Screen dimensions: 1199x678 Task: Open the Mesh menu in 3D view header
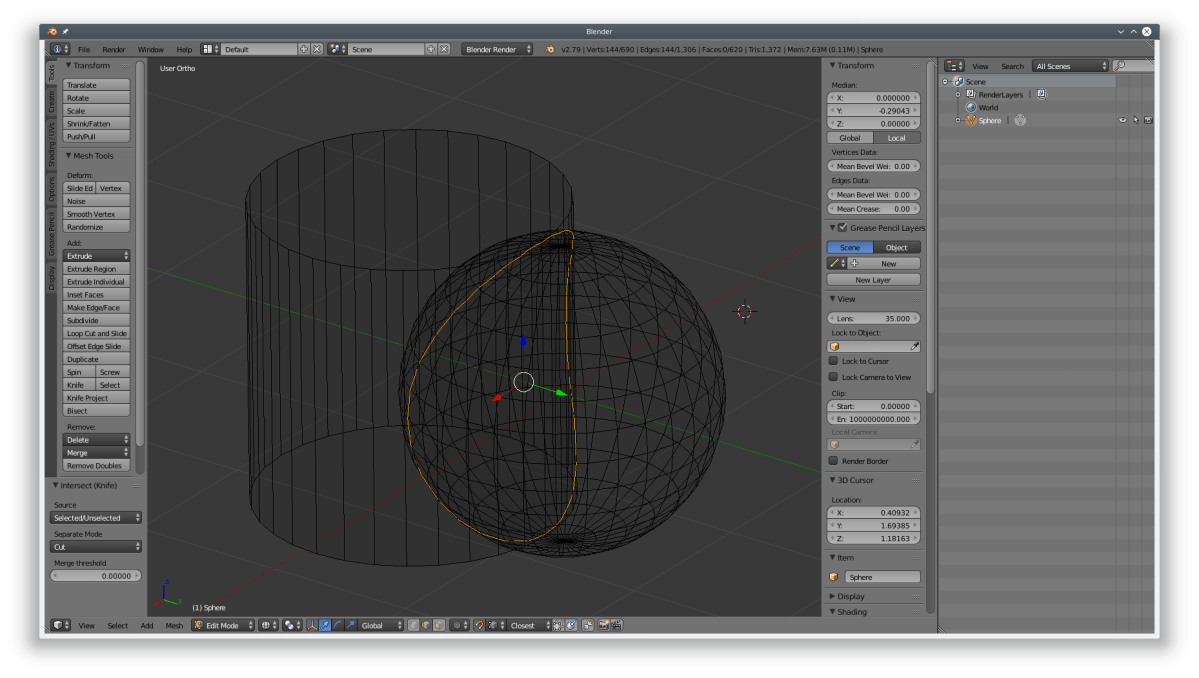174,625
